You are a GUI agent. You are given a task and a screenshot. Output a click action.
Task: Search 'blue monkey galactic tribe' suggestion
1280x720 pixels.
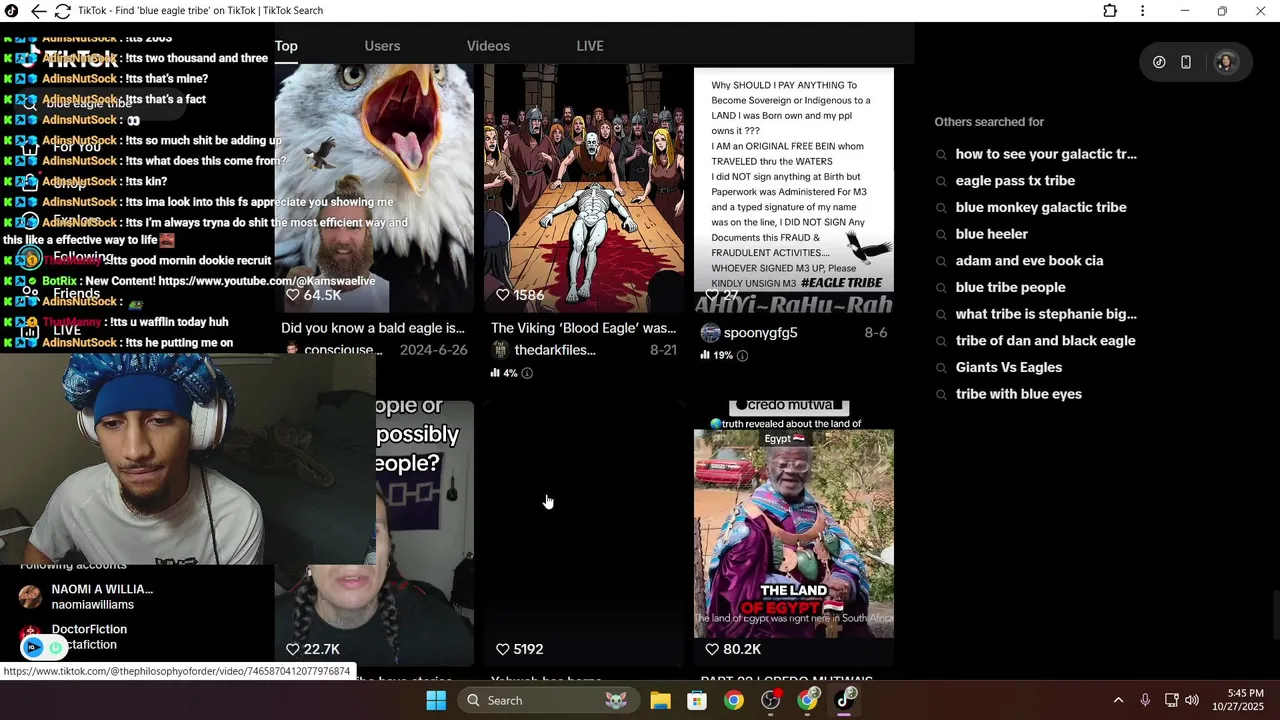tap(1041, 207)
